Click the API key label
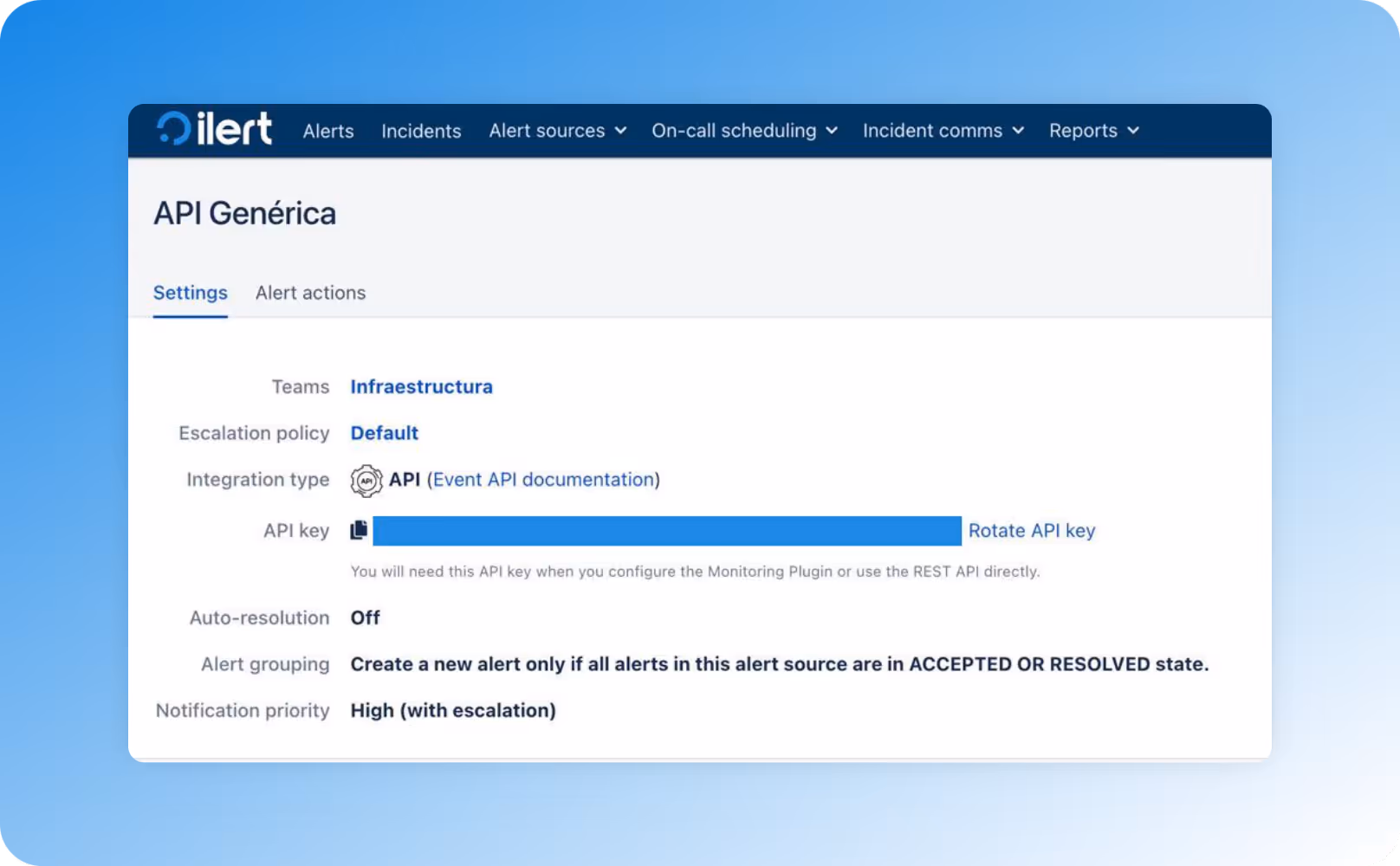The image size is (1400, 866). click(x=296, y=531)
